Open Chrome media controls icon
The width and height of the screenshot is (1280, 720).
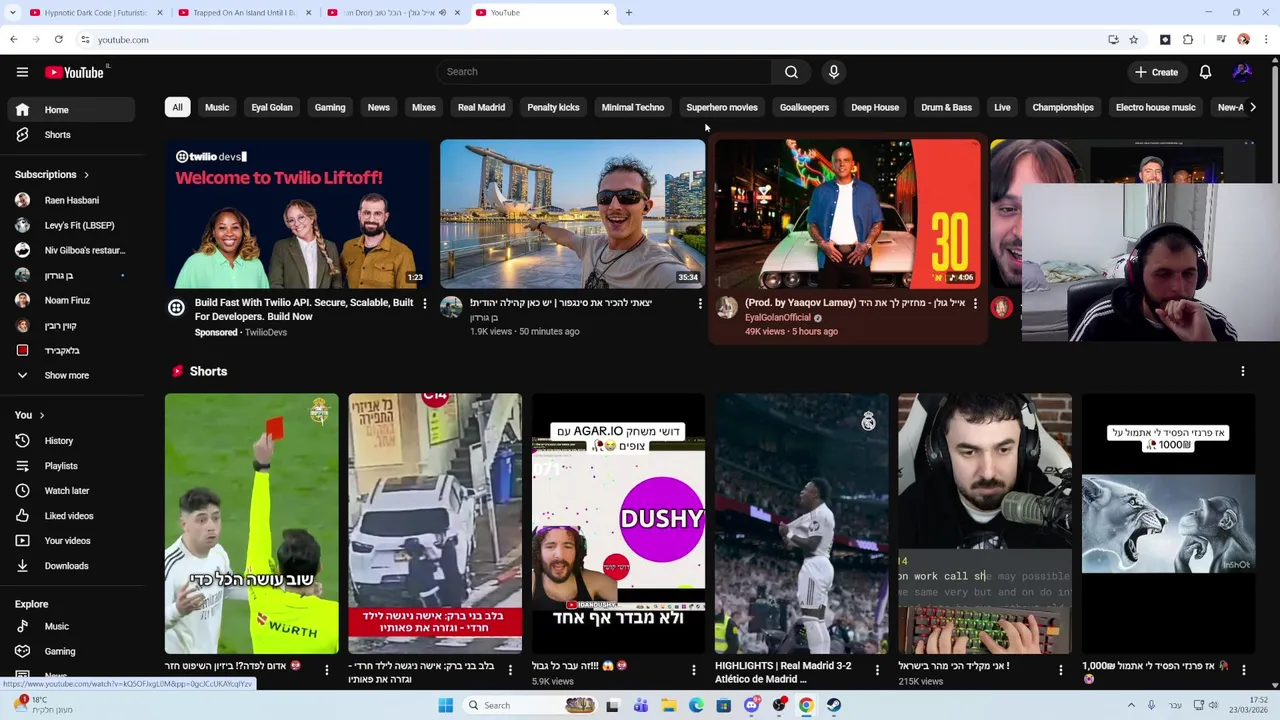1221,40
